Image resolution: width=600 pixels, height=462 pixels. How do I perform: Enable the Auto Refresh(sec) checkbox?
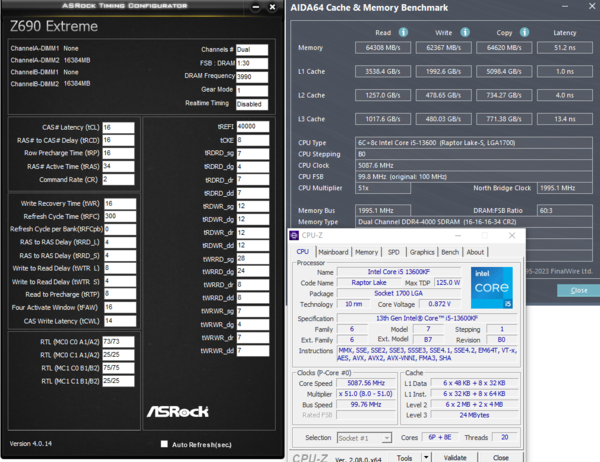(x=164, y=444)
